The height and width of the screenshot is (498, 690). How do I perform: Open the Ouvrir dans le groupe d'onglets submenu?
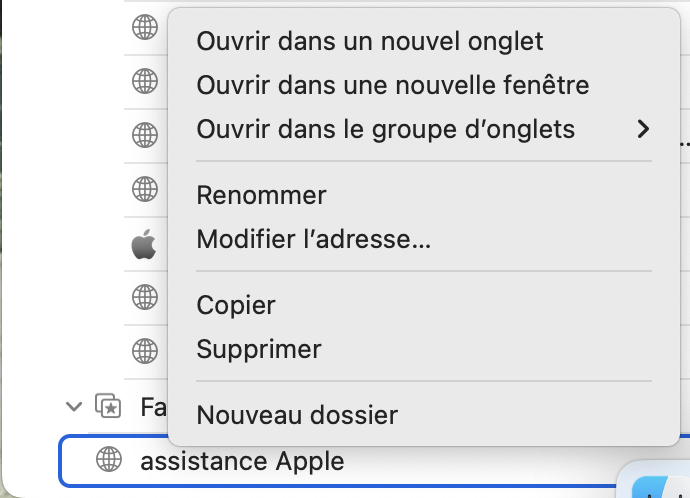point(386,129)
